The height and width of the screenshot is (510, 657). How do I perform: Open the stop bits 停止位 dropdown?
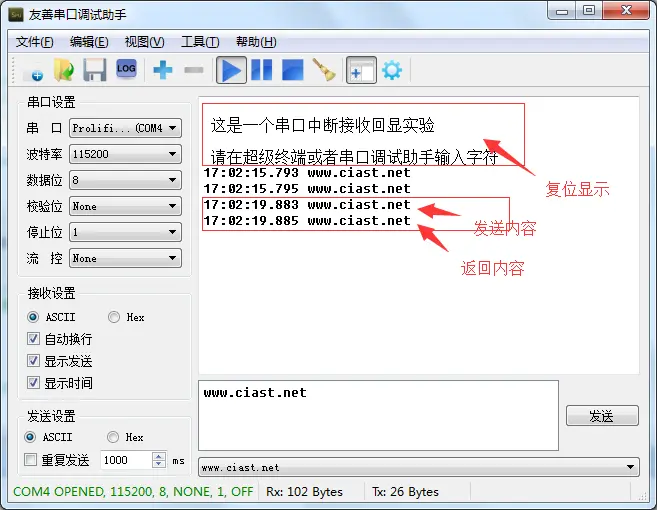[x=125, y=232]
